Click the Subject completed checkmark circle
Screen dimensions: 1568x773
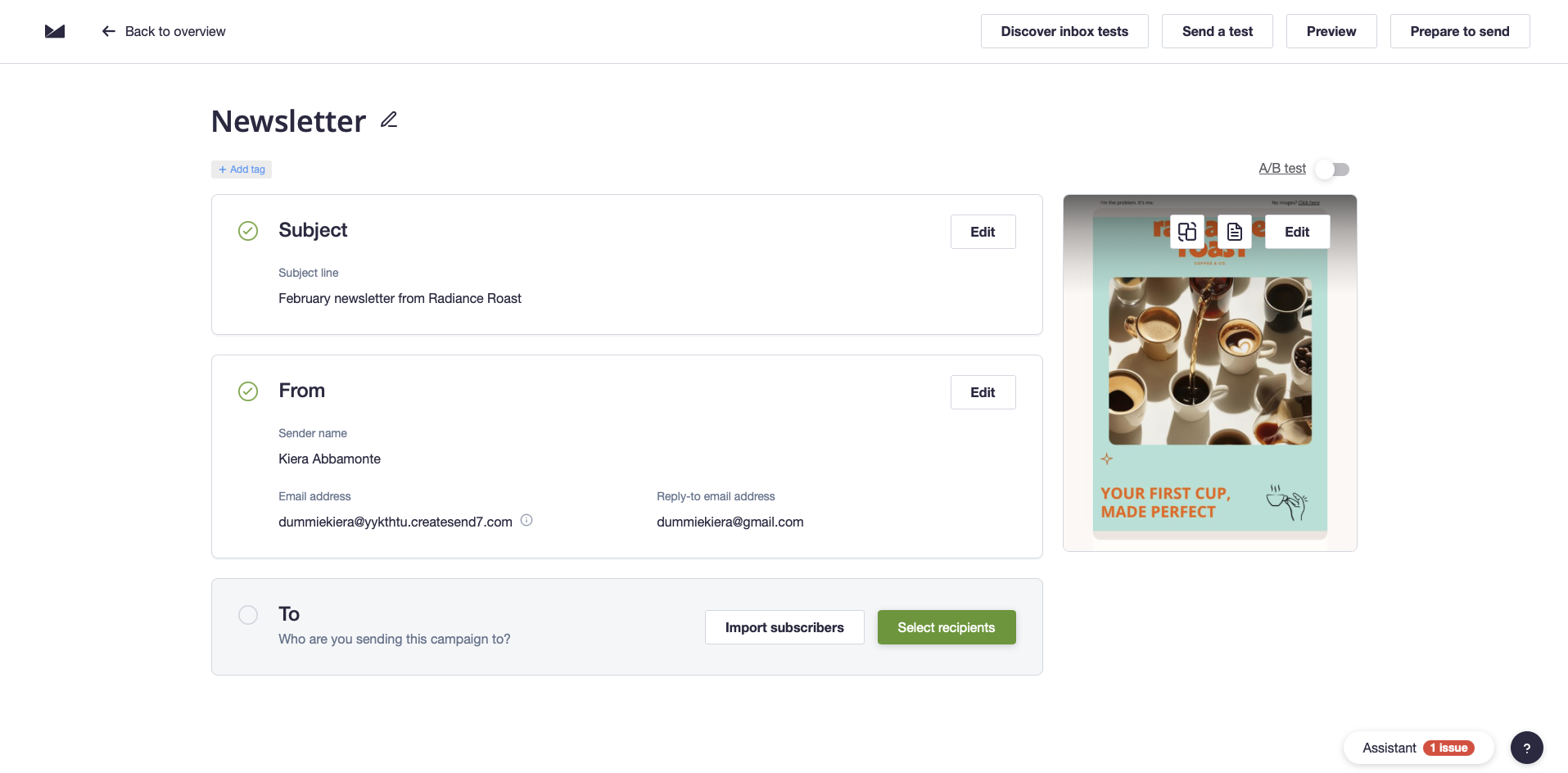[247, 231]
